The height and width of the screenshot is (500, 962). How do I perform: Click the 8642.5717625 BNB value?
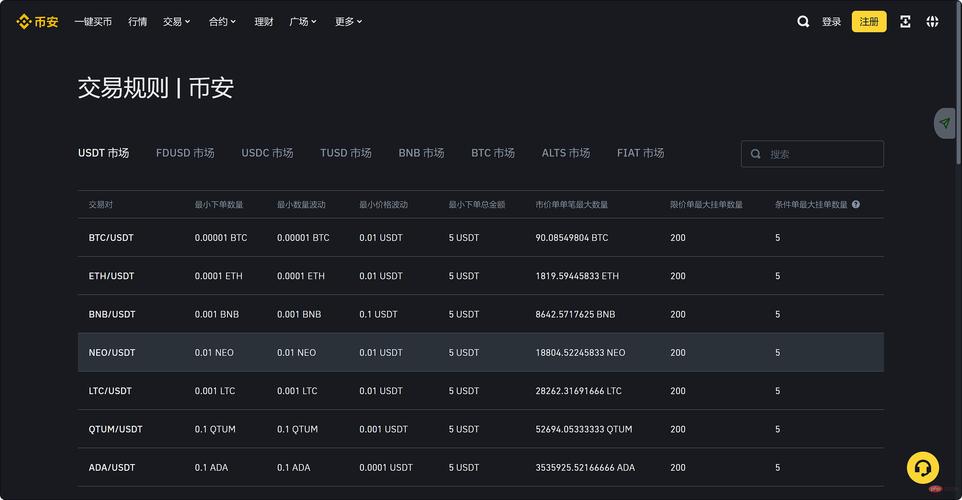(x=575, y=314)
